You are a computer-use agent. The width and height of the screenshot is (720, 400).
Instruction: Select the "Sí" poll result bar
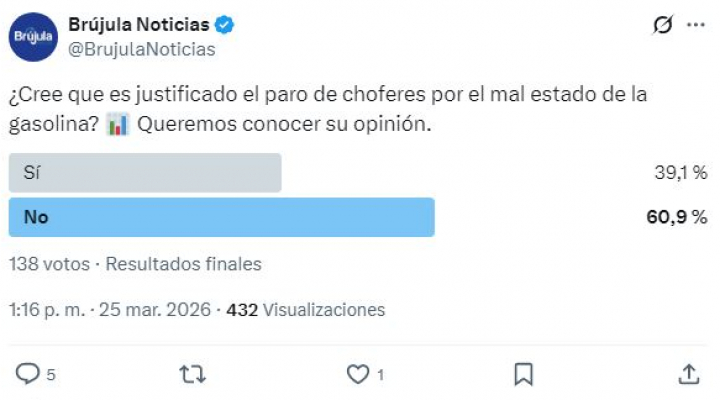point(145,172)
